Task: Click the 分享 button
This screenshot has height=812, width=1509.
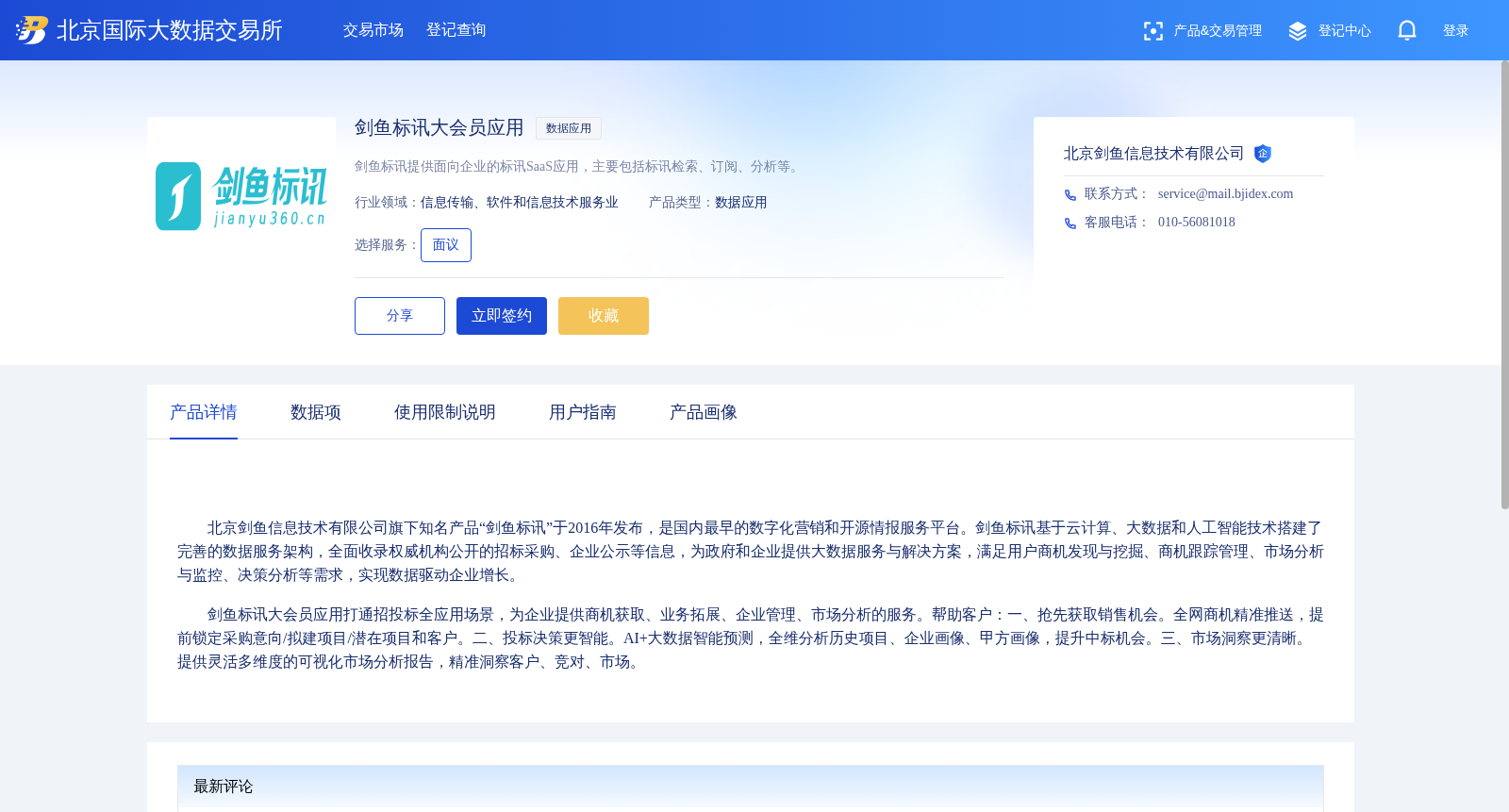Action: click(x=400, y=316)
